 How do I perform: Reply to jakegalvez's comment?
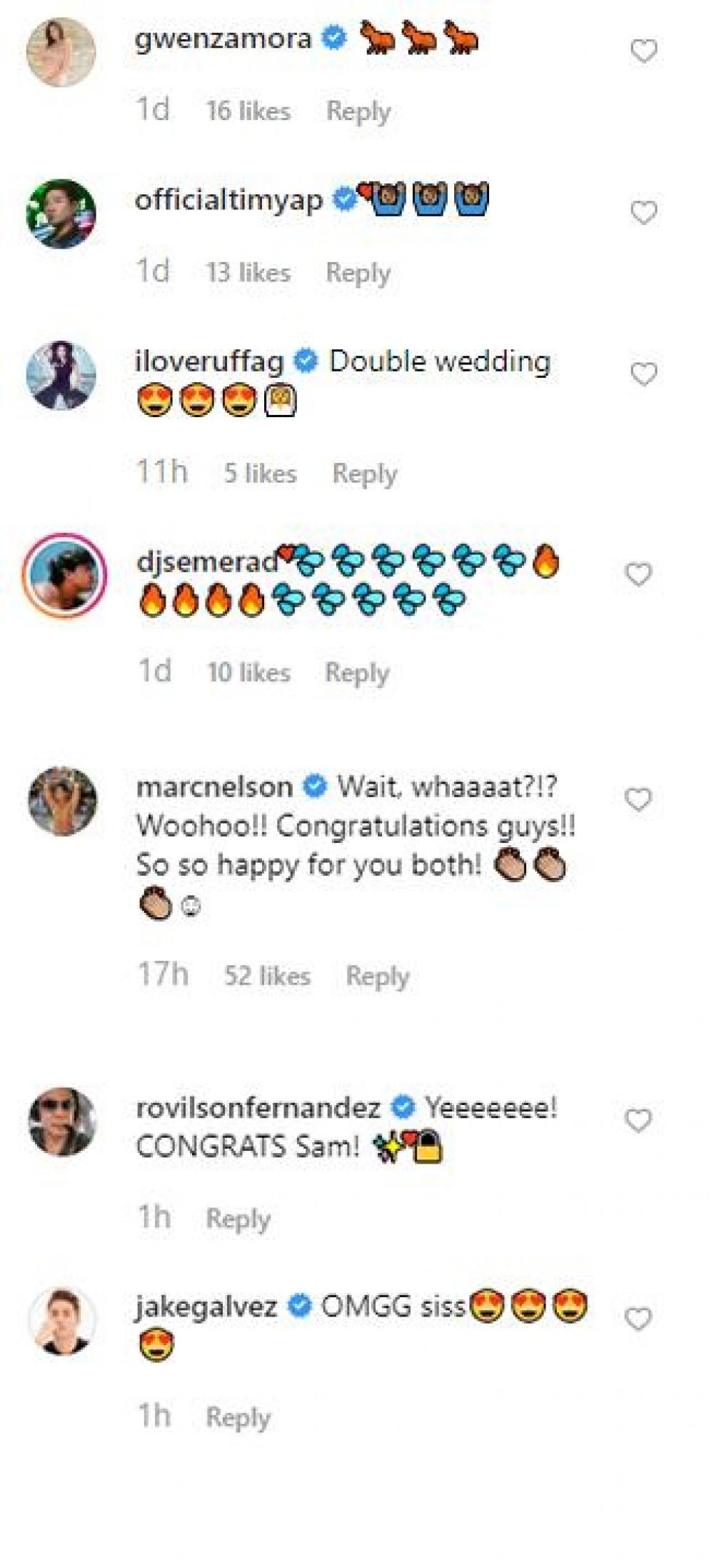[x=238, y=1417]
